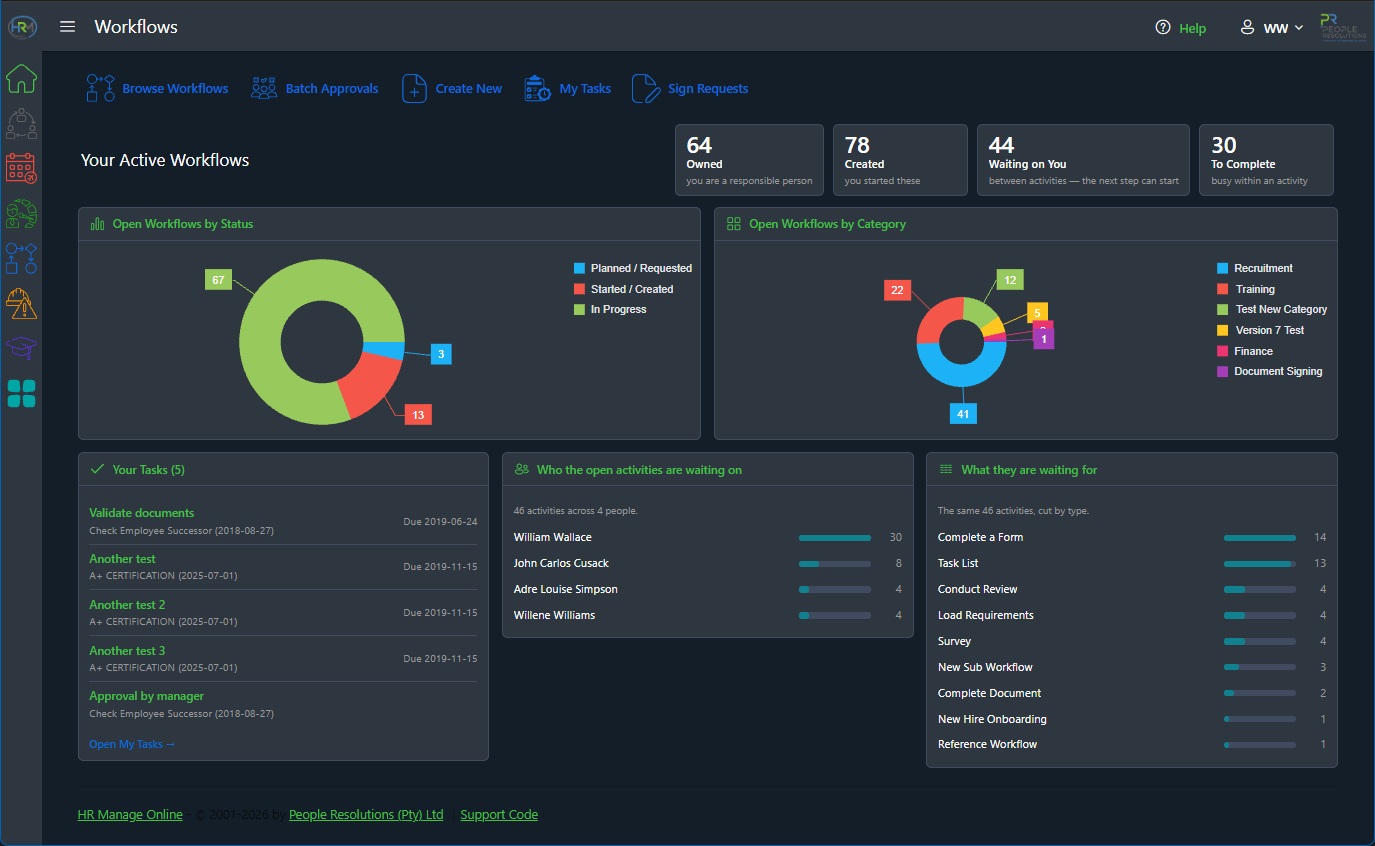Open the Another test 2 task

tap(127, 605)
